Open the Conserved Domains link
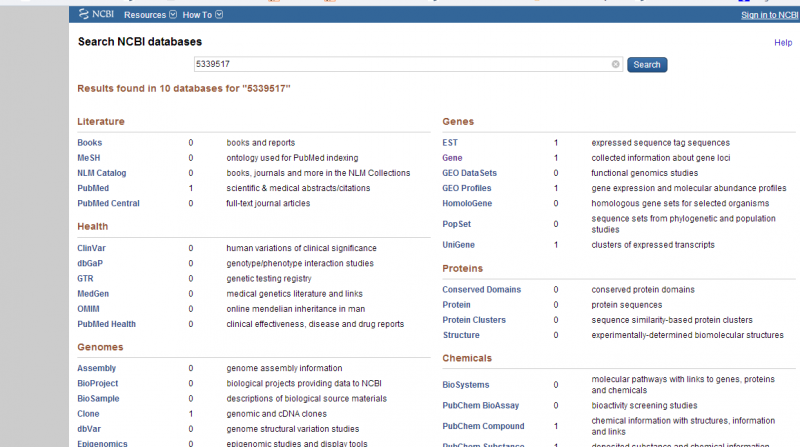800x447 pixels. point(482,290)
